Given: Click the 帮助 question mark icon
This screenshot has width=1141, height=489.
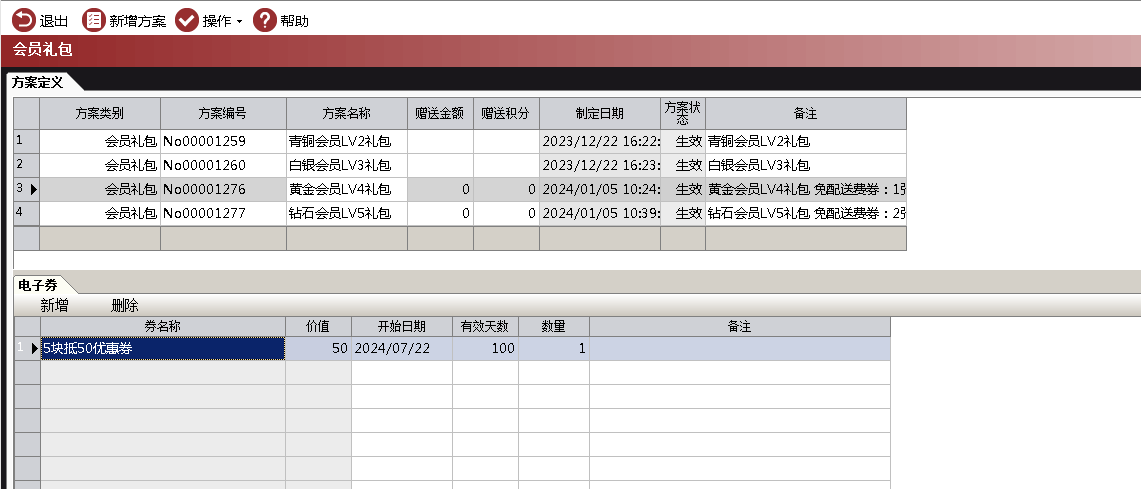Looking at the screenshot, I should (x=264, y=20).
